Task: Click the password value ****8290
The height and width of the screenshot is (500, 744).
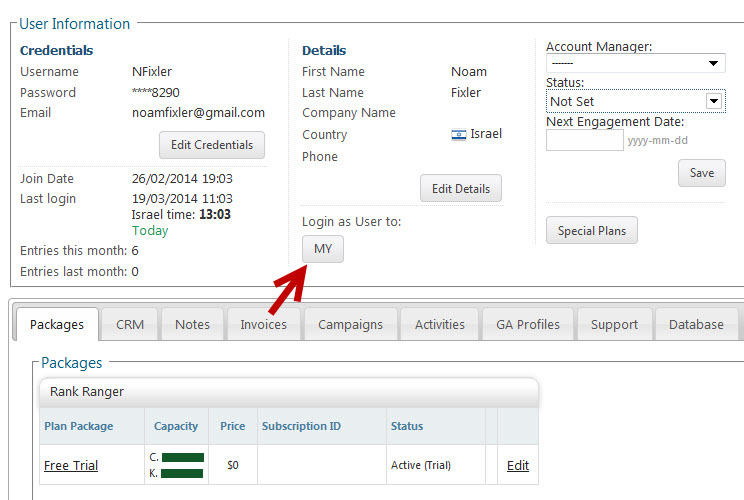Action: pos(156,93)
